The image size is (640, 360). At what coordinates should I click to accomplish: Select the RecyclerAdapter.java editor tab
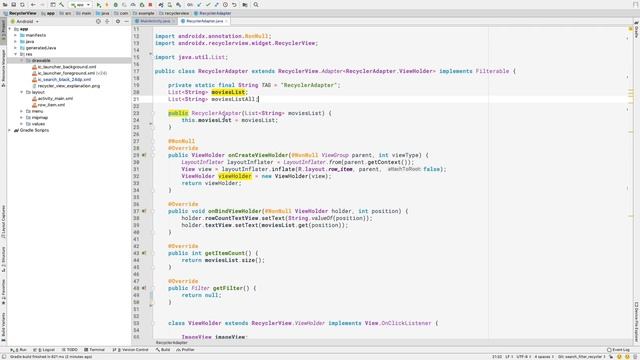(x=204, y=21)
